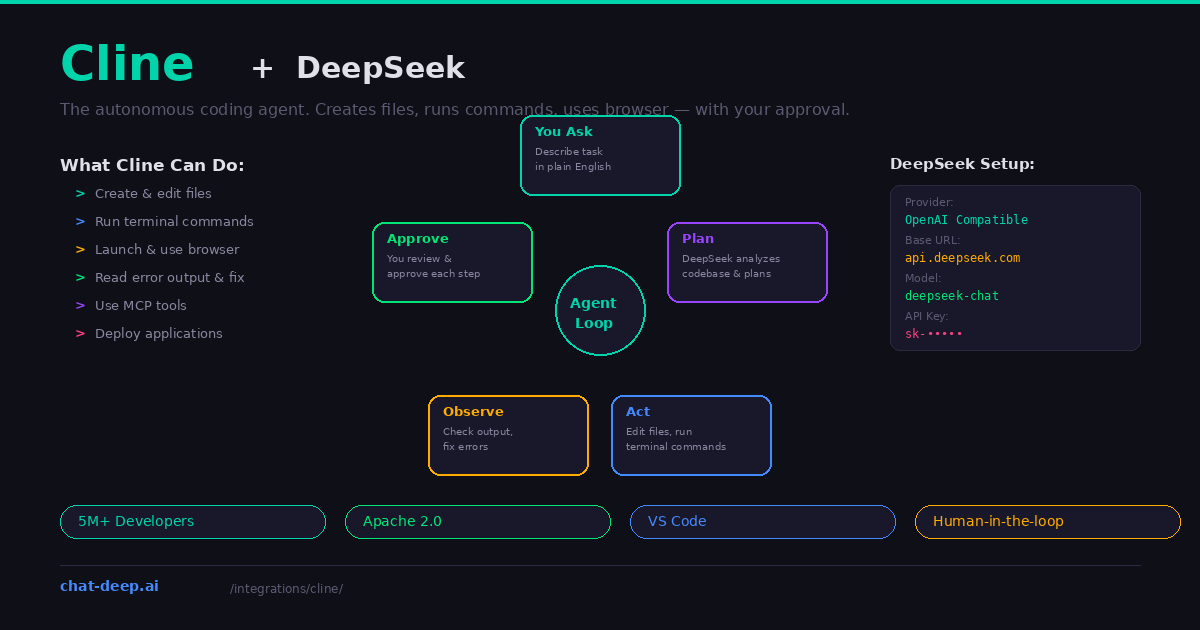The height and width of the screenshot is (630, 1200).
Task: Click the DeepSeek wordmark in the header
Action: (380, 68)
